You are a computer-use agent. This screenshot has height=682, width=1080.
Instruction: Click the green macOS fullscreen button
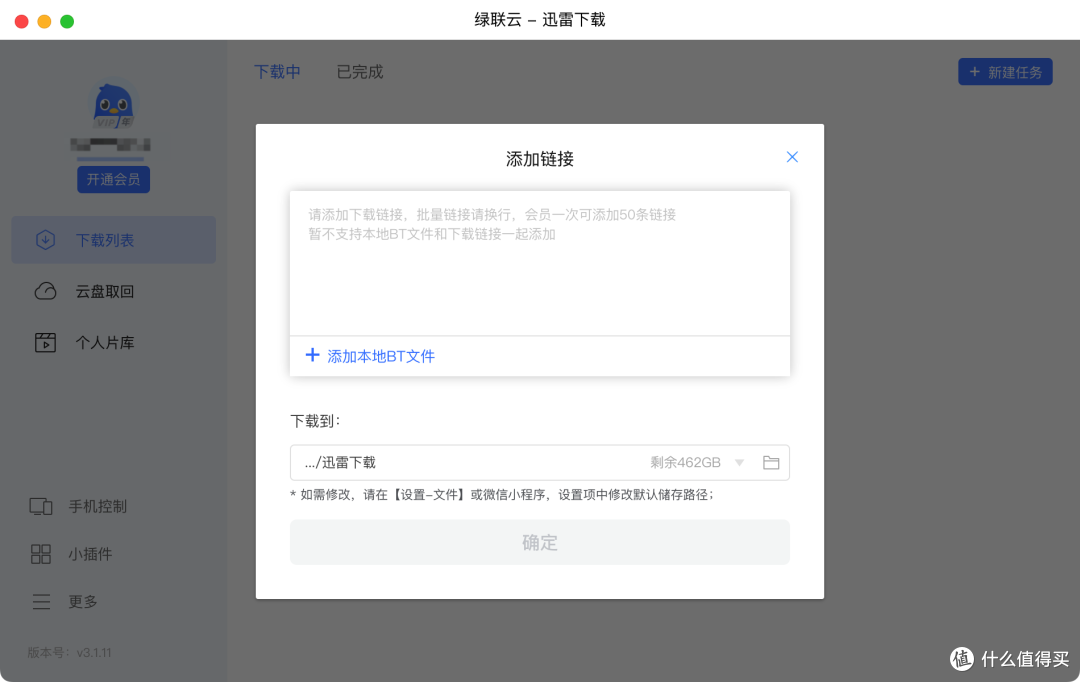(67, 21)
